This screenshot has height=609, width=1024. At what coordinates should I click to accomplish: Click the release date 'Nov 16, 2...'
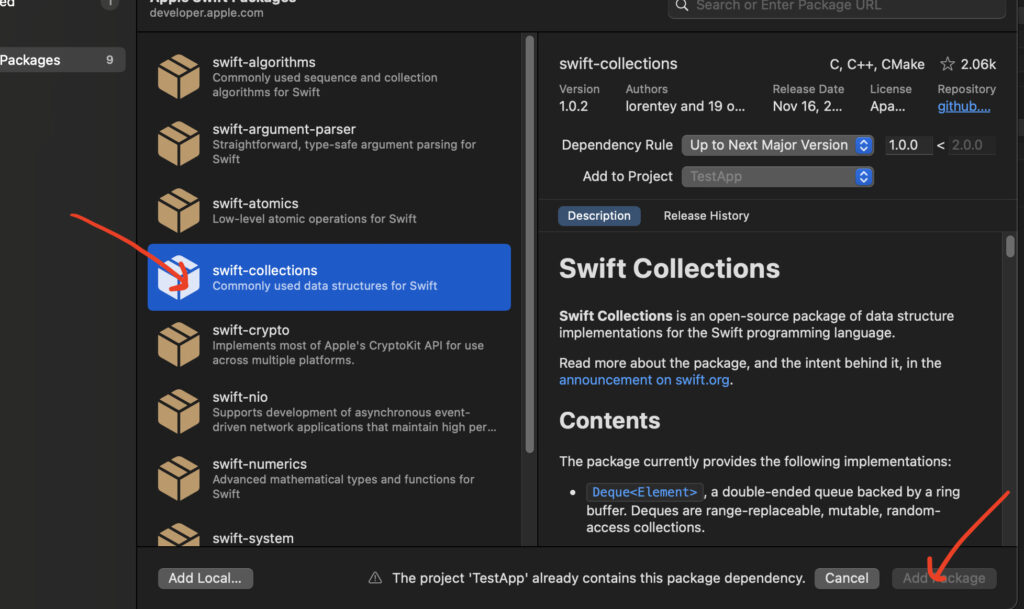[807, 106]
